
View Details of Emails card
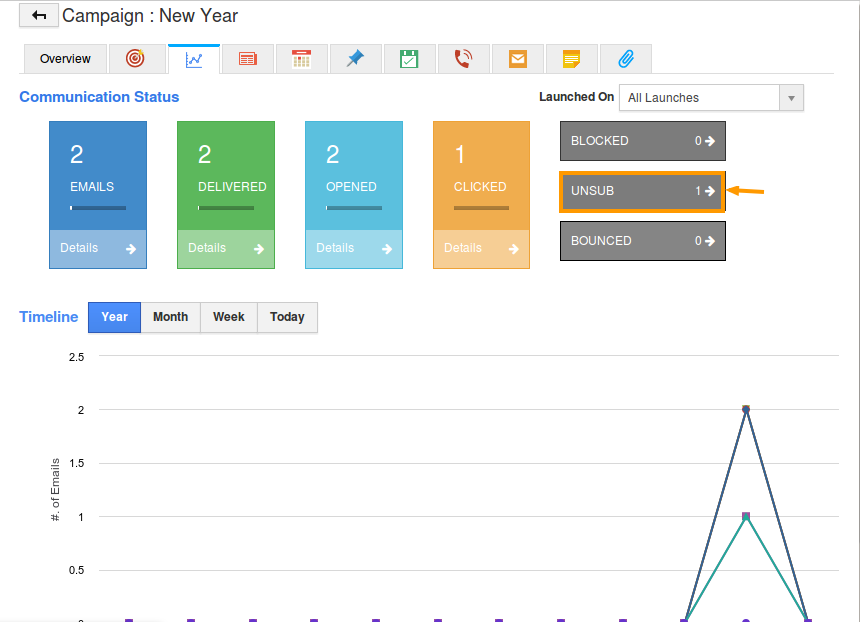point(98,248)
